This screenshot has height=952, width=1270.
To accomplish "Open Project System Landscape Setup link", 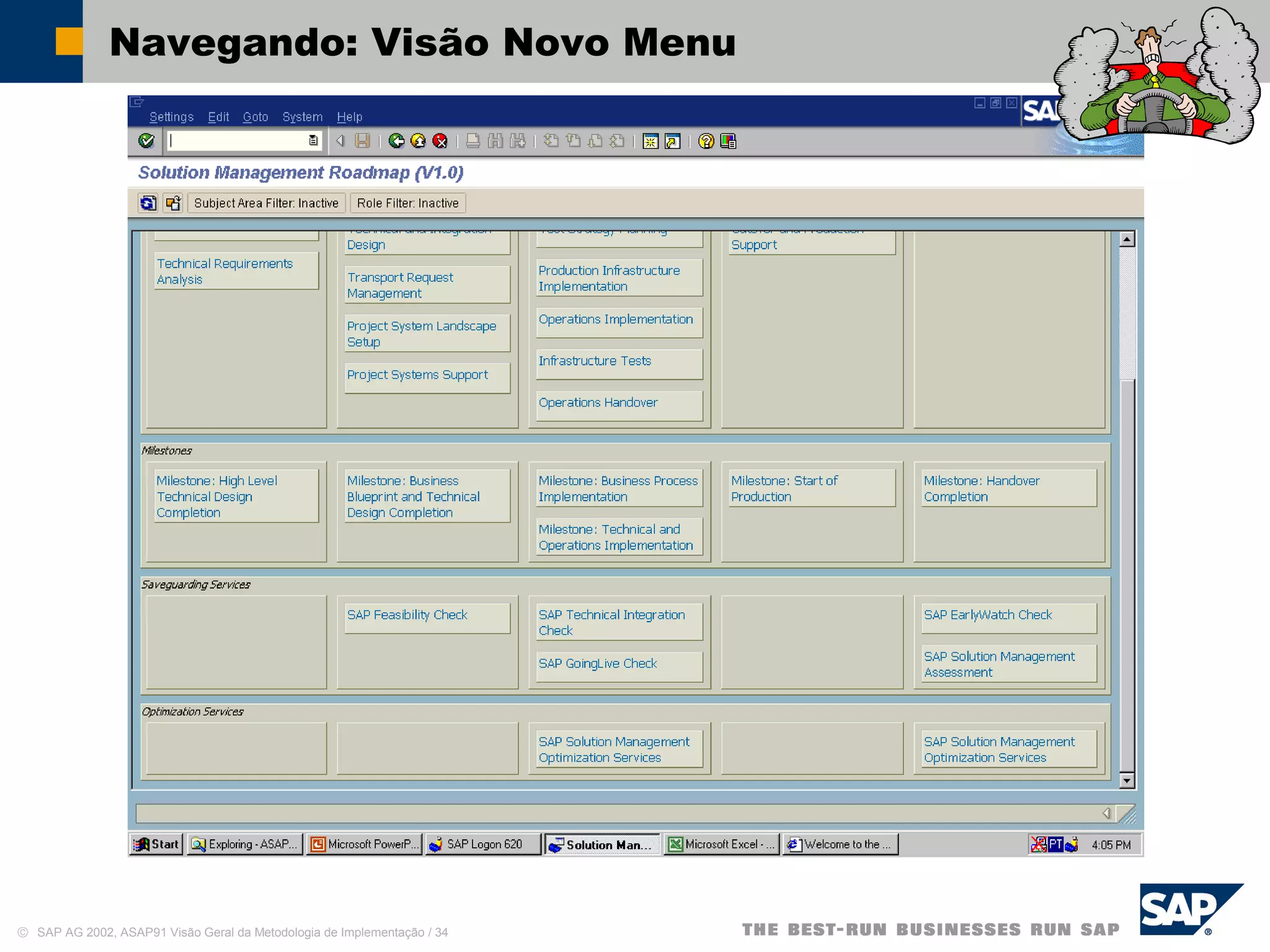I will [x=427, y=333].
